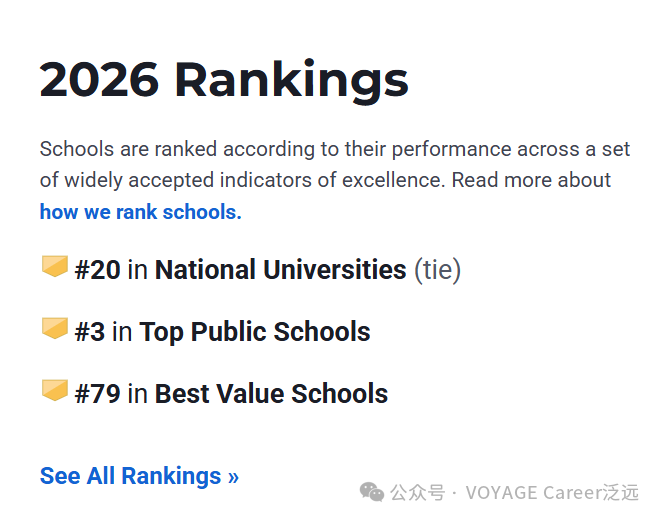Open the See All Rankings link
660x519 pixels.
[x=139, y=476]
